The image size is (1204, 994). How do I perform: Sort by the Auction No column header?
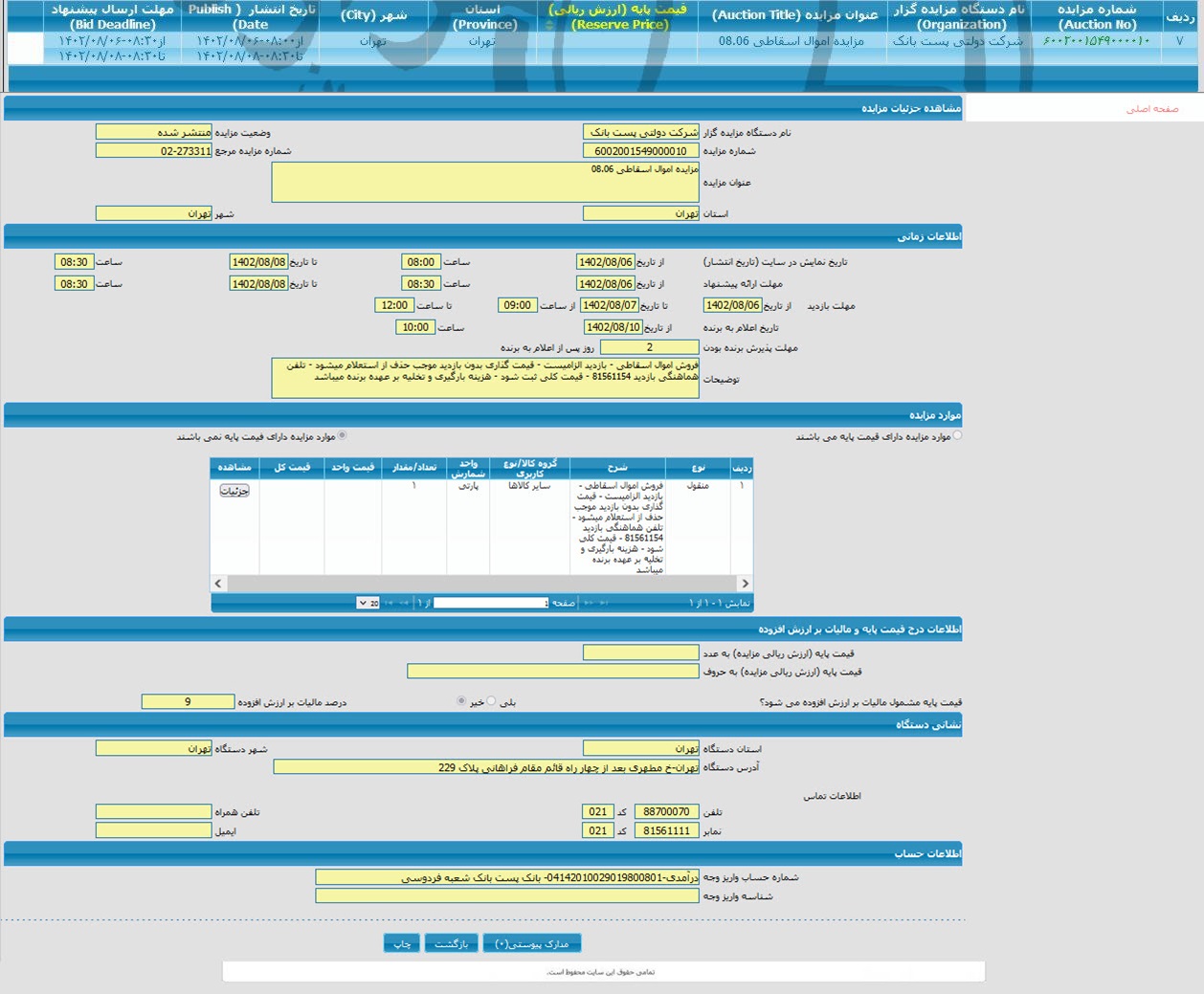tap(1096, 16)
